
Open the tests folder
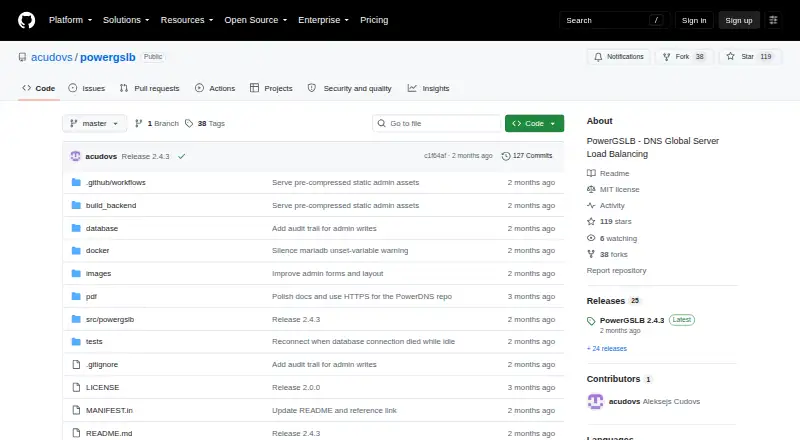pos(94,341)
